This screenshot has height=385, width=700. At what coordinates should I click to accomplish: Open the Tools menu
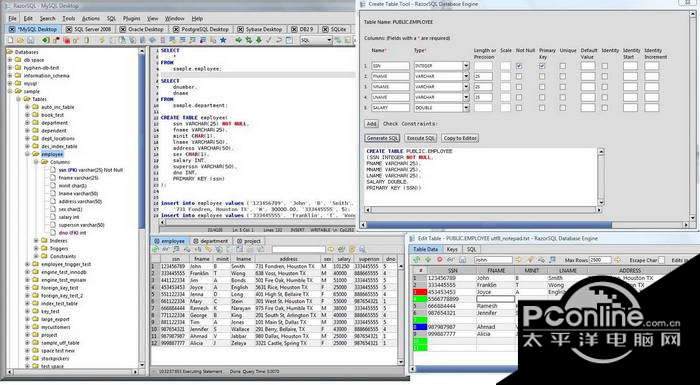point(68,18)
